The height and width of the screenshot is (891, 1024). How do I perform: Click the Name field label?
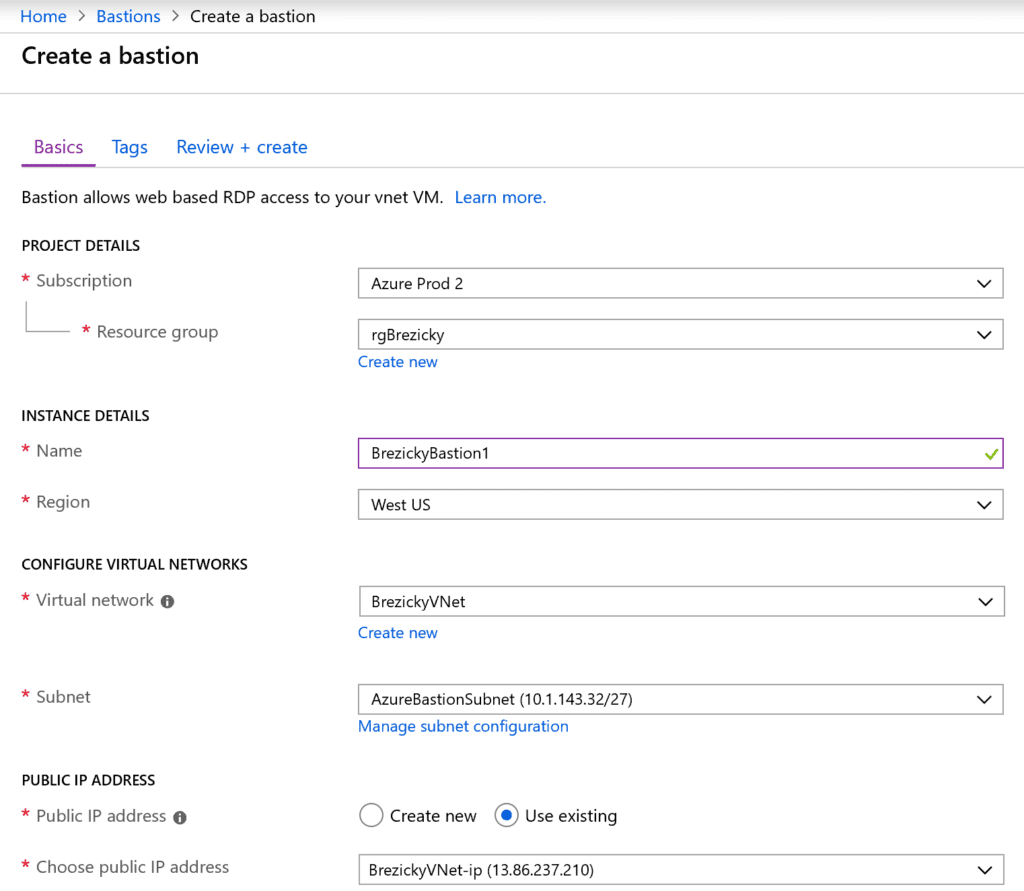[x=59, y=451]
